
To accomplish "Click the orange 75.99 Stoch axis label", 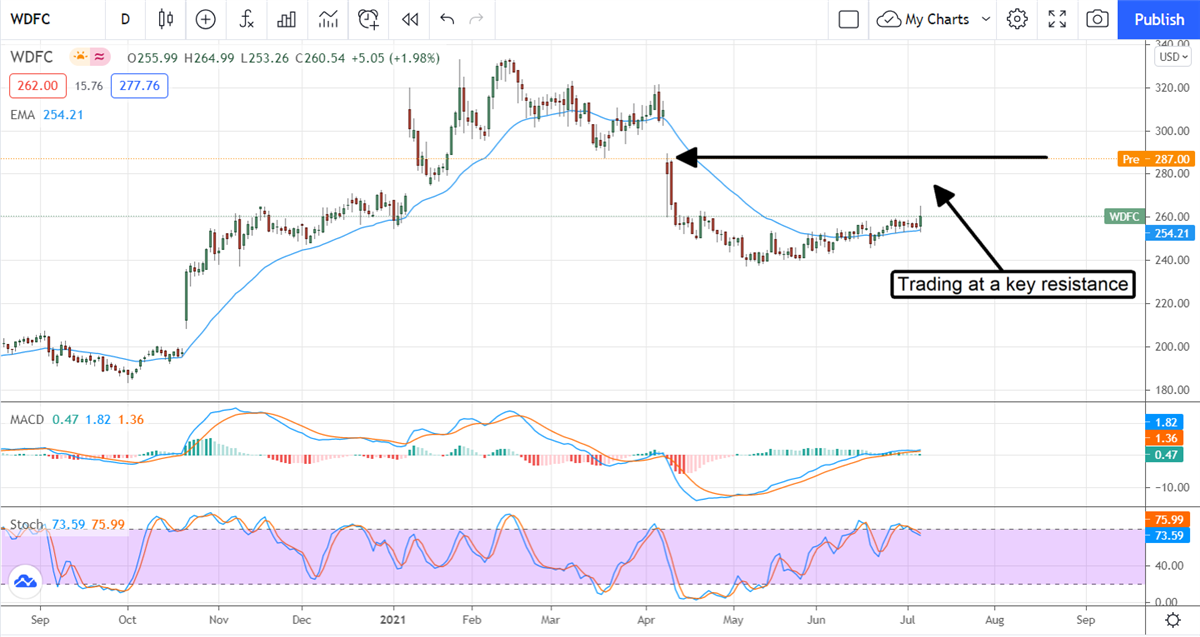I will coord(1169,520).
